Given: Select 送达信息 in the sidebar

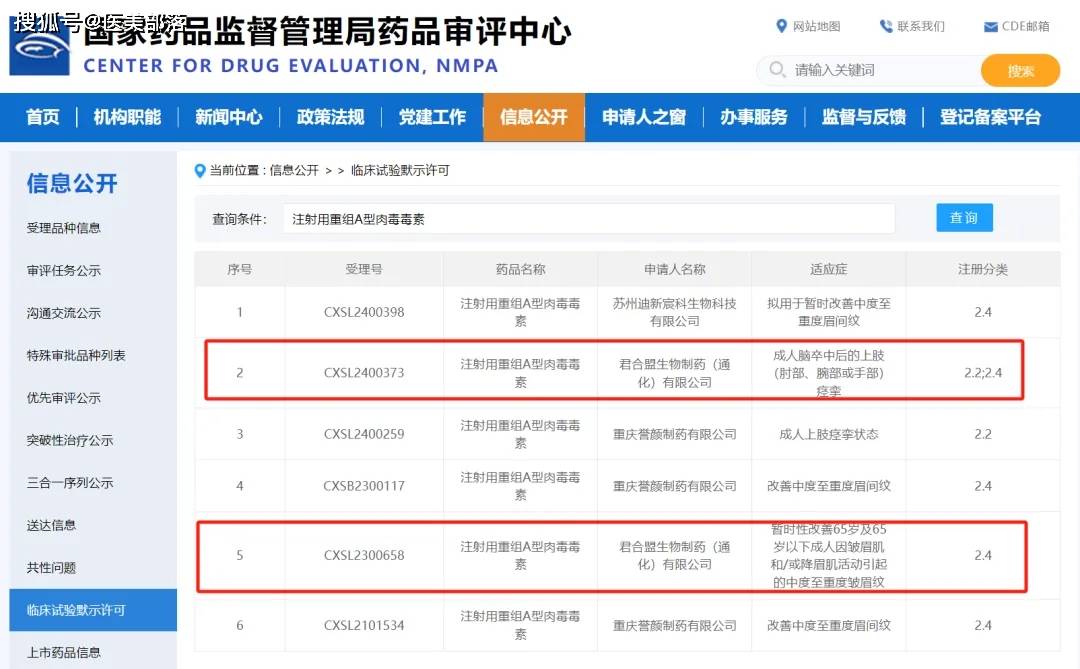Looking at the screenshot, I should 51,525.
